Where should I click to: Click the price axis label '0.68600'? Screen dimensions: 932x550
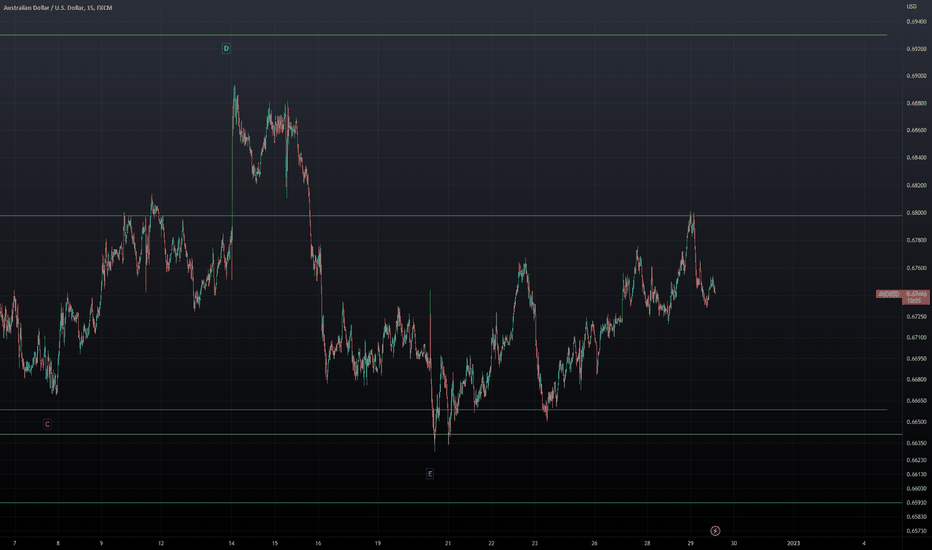pos(916,130)
